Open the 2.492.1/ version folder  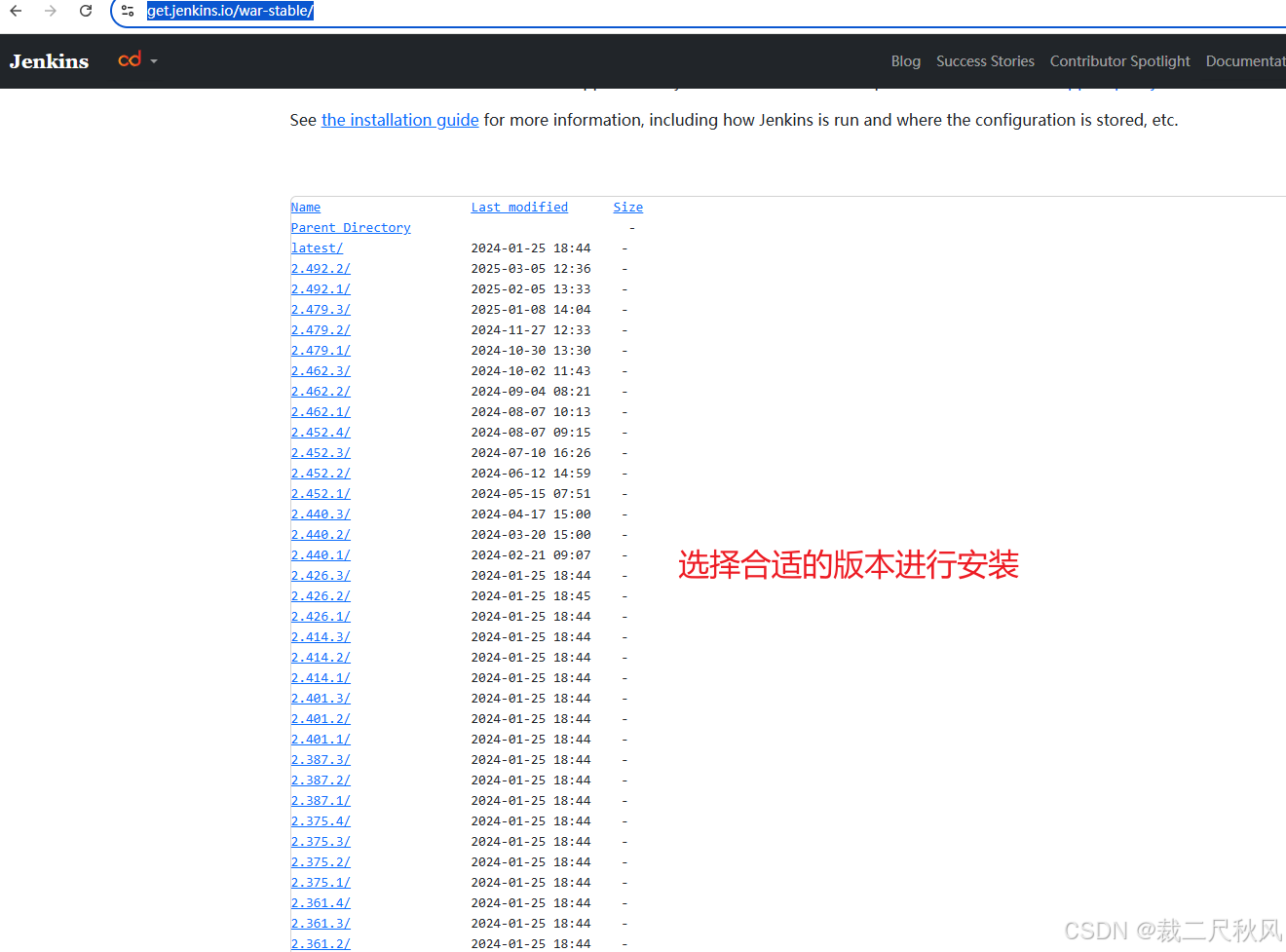click(x=321, y=289)
